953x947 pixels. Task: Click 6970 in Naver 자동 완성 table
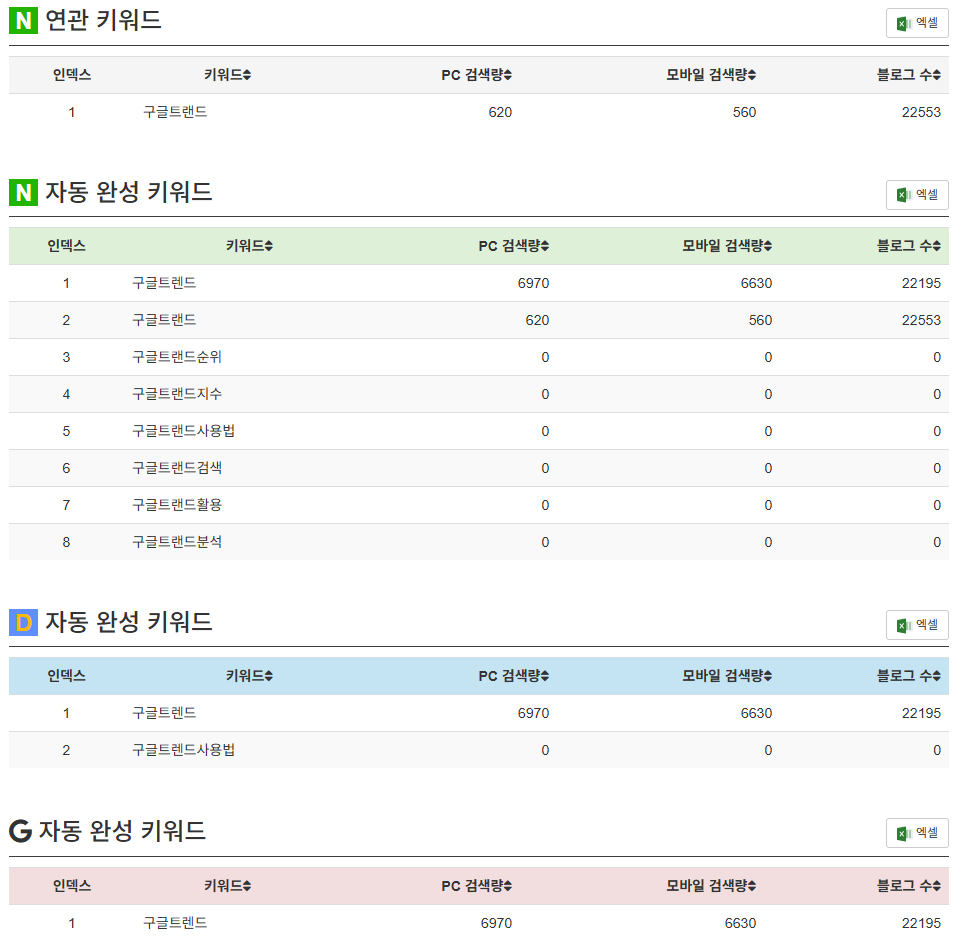click(x=534, y=283)
